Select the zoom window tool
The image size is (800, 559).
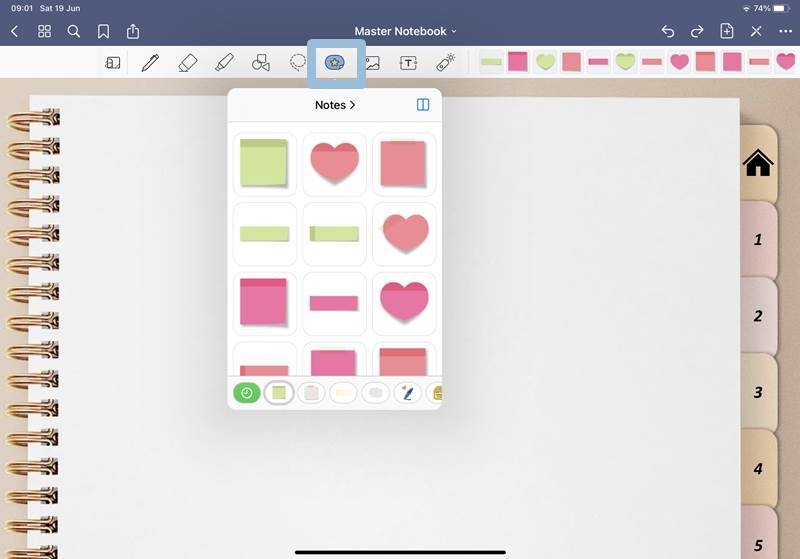pyautogui.click(x=113, y=63)
